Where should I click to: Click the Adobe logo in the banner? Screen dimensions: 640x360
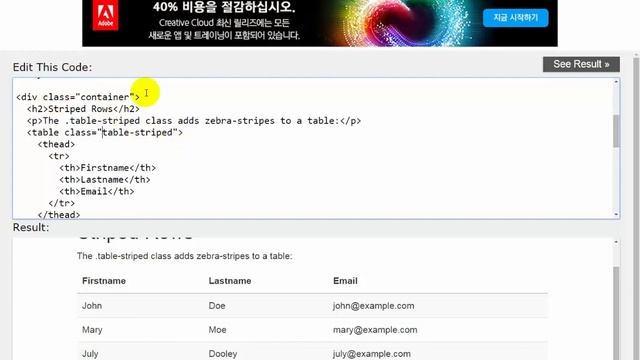click(105, 16)
